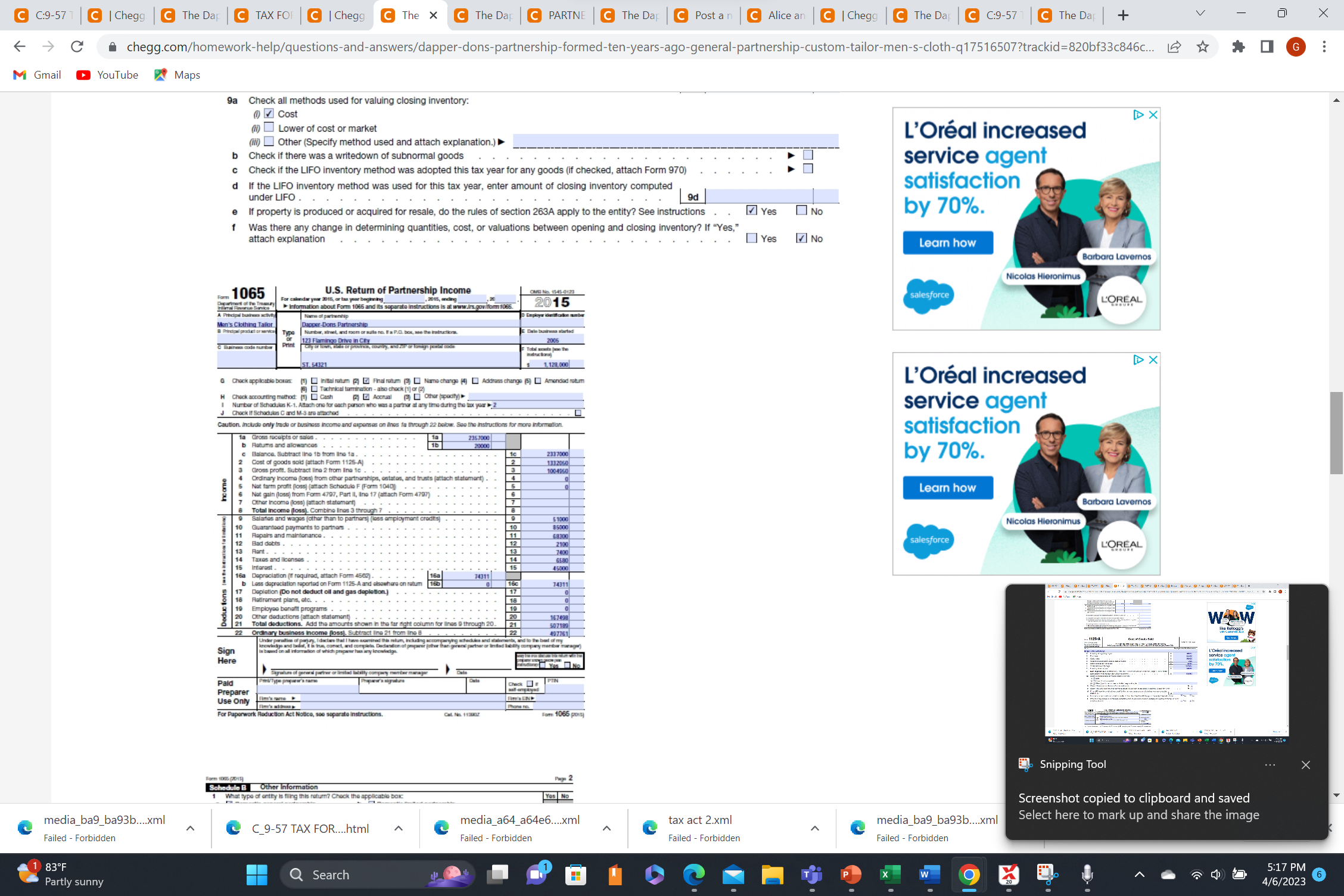This screenshot has height=896, width=1344.
Task: Expand options for tax act 2.xml download
Action: pos(814,828)
